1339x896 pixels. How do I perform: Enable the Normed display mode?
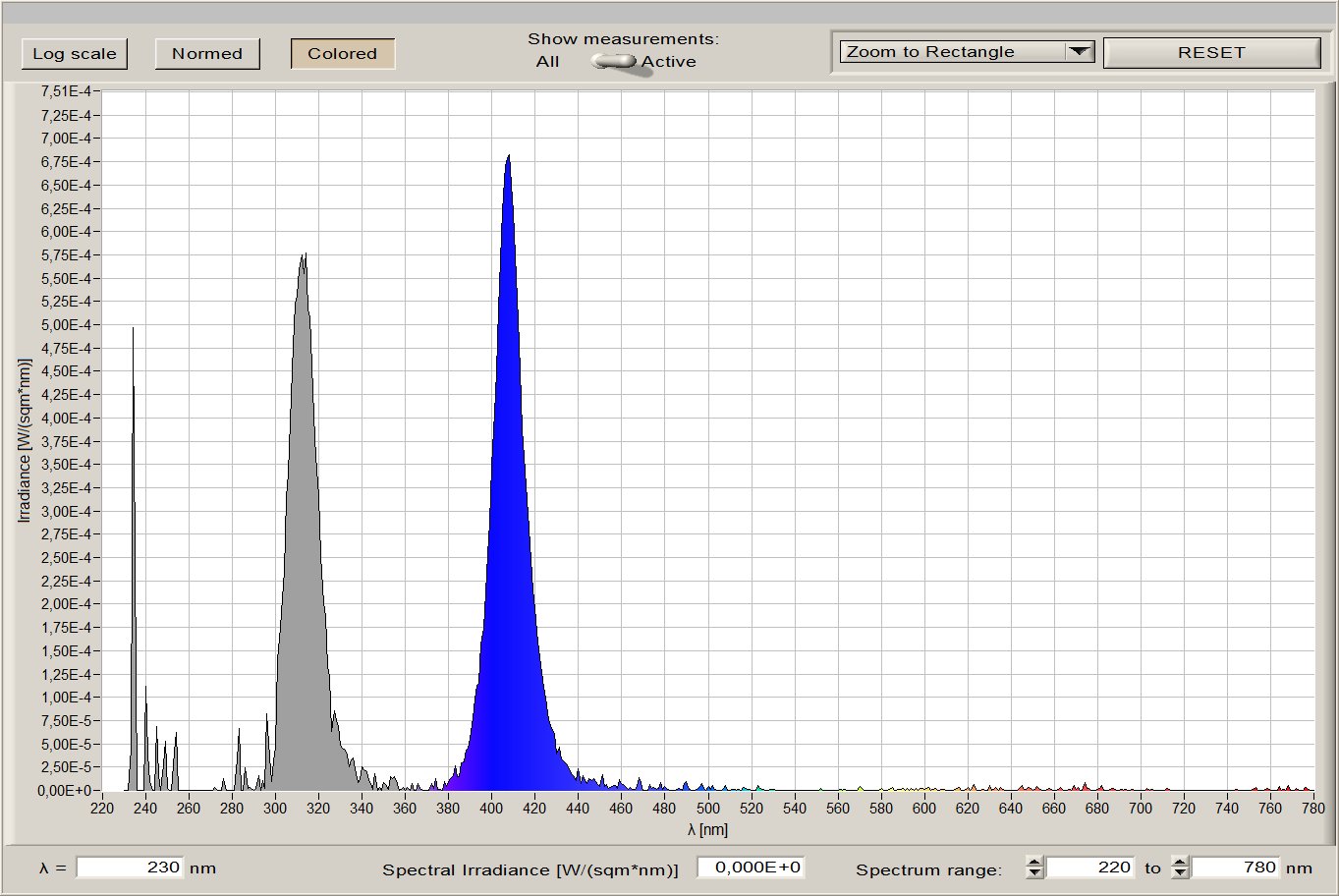(x=207, y=54)
